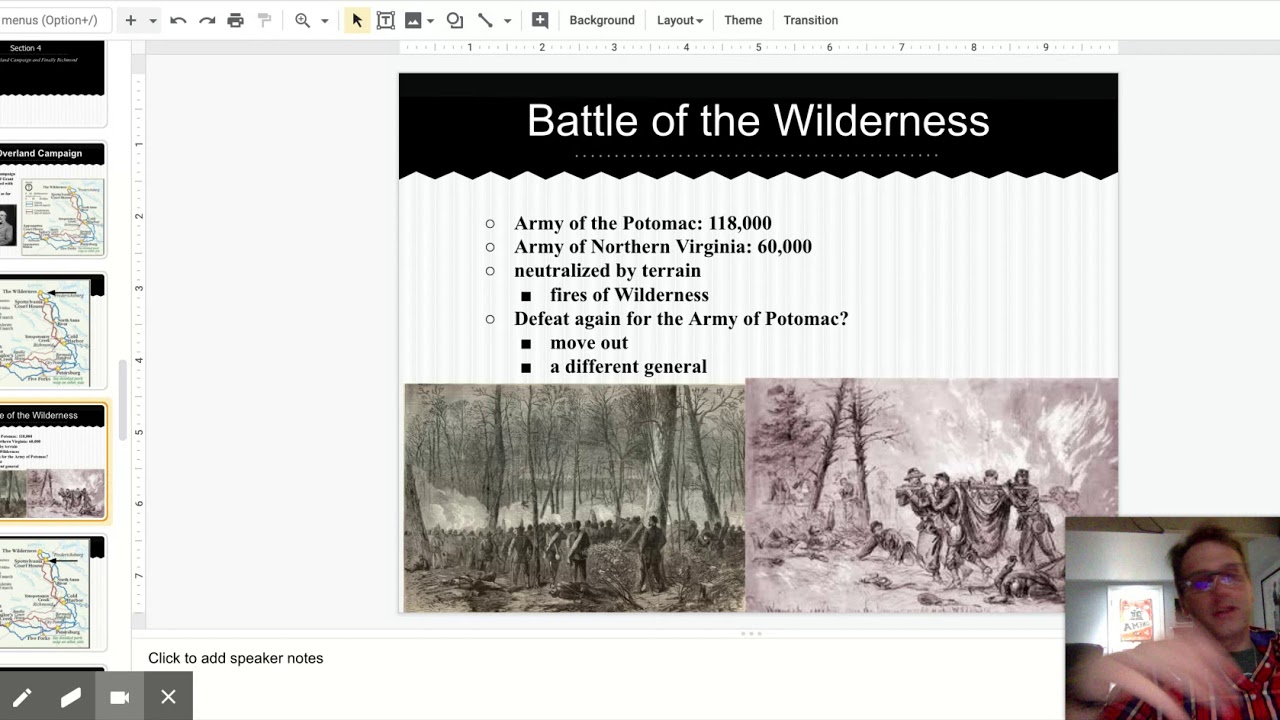The image size is (1280, 720).
Task: Open the new slide layout dropdown arrow
Action: pos(153,20)
